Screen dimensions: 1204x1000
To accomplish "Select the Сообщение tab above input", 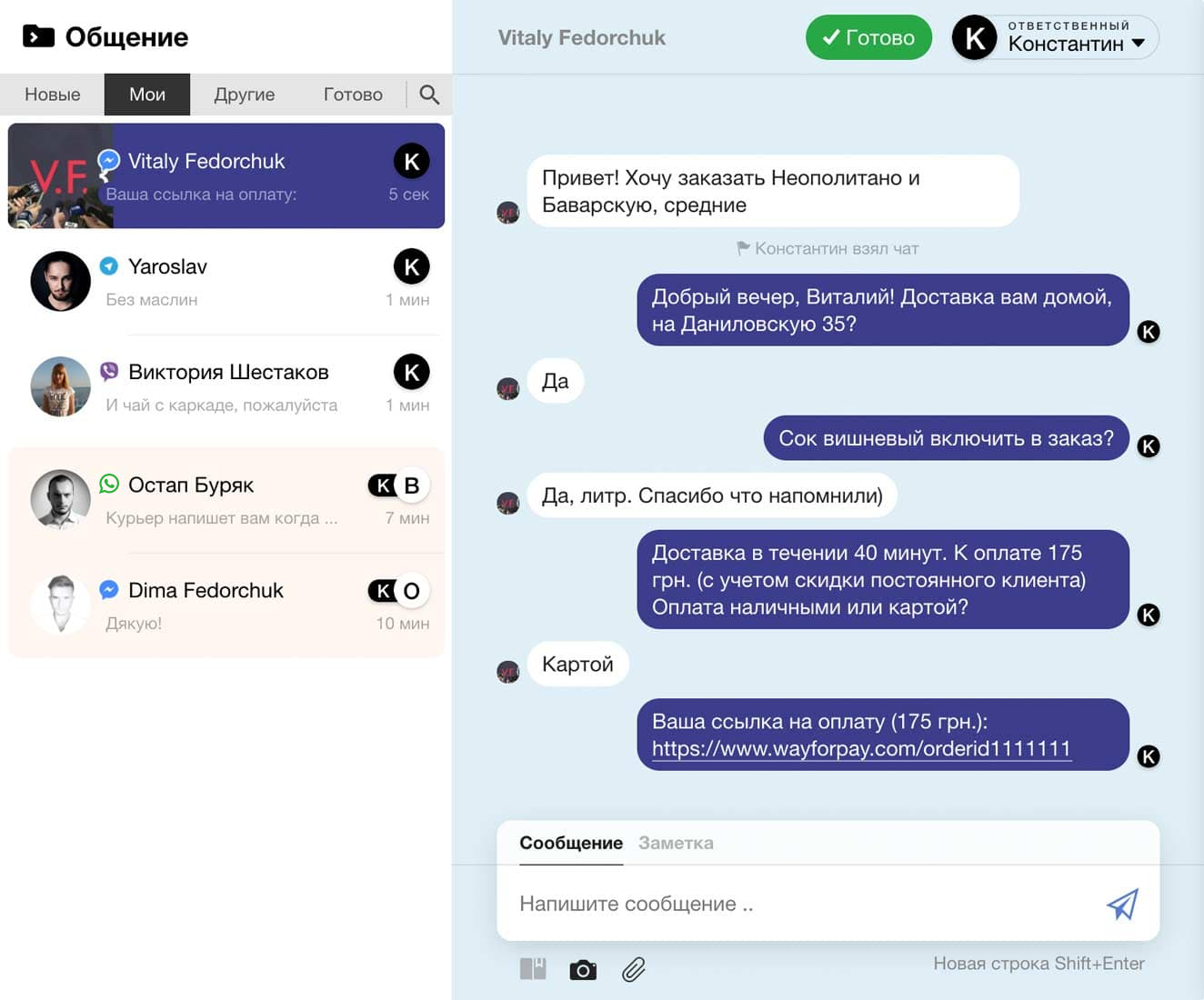I will [570, 843].
